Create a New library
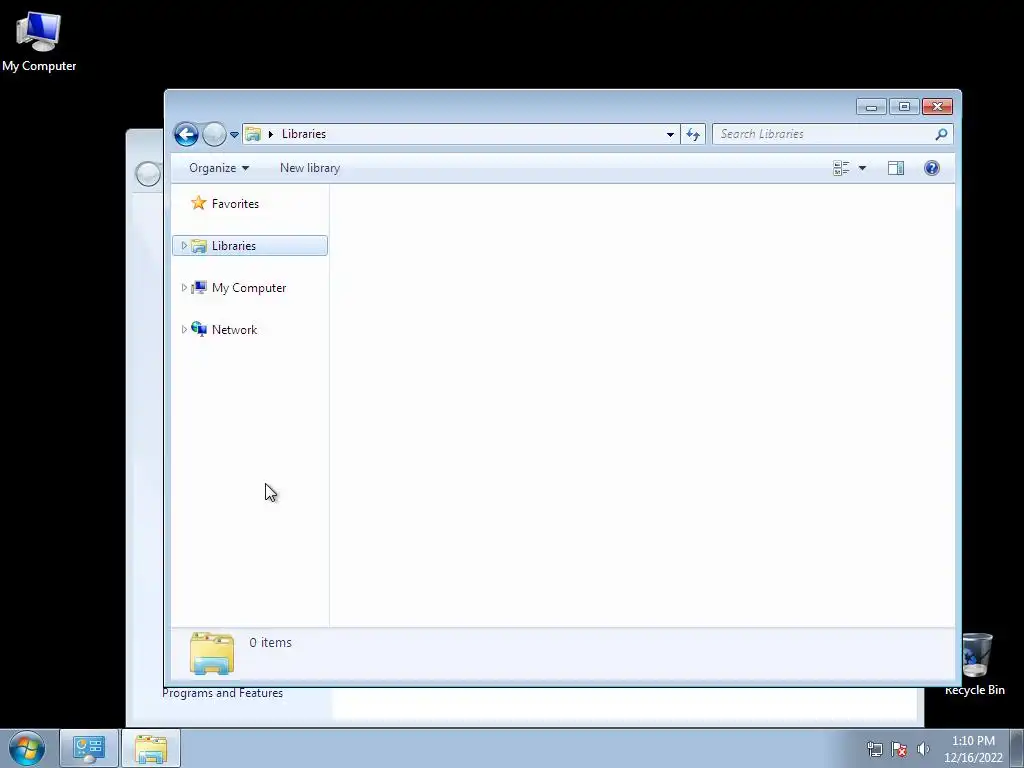Viewport: 1024px width, 768px height. (310, 168)
